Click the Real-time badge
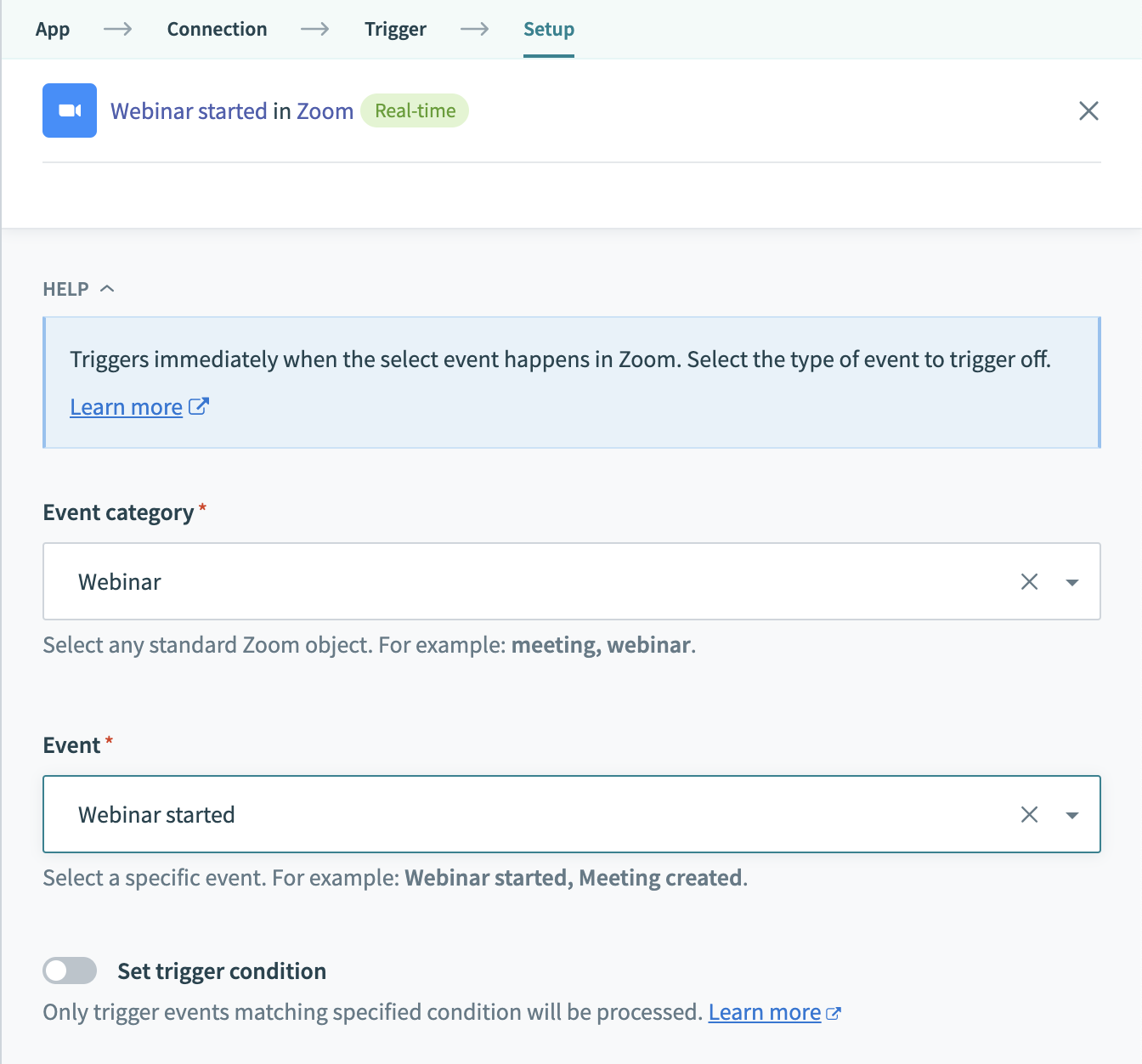 415,110
